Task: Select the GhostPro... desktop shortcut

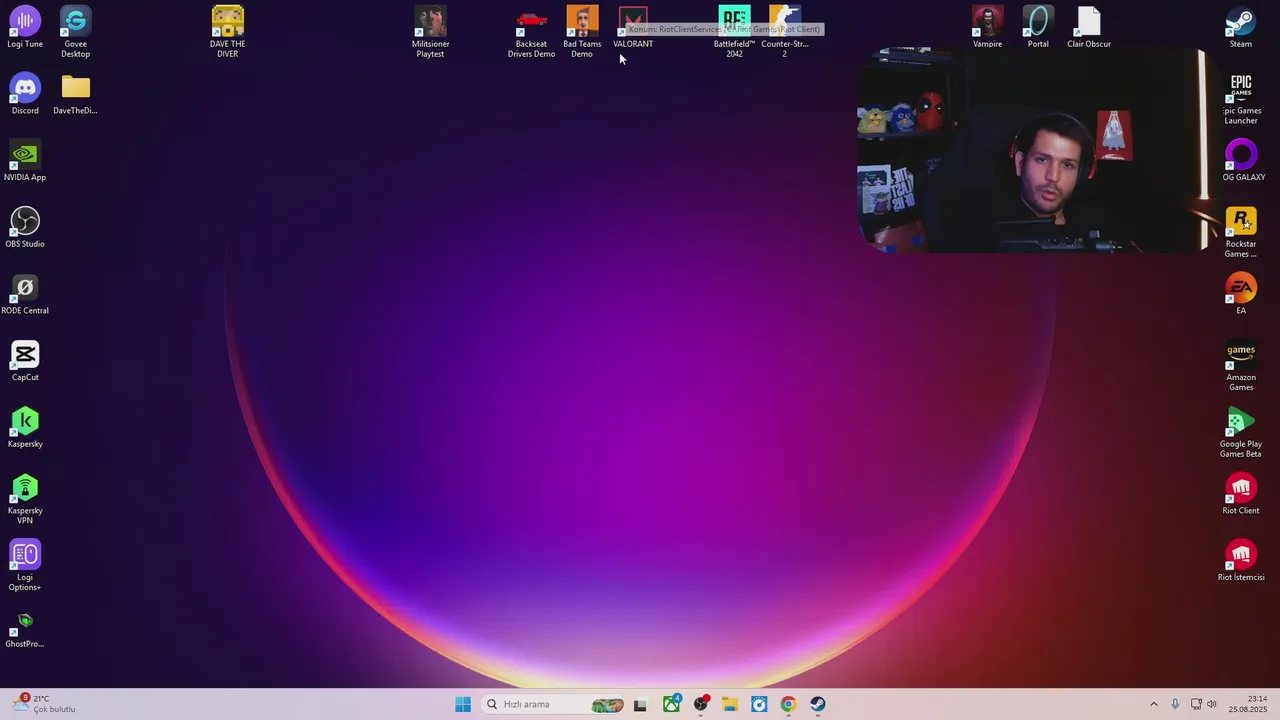Action: tap(25, 629)
